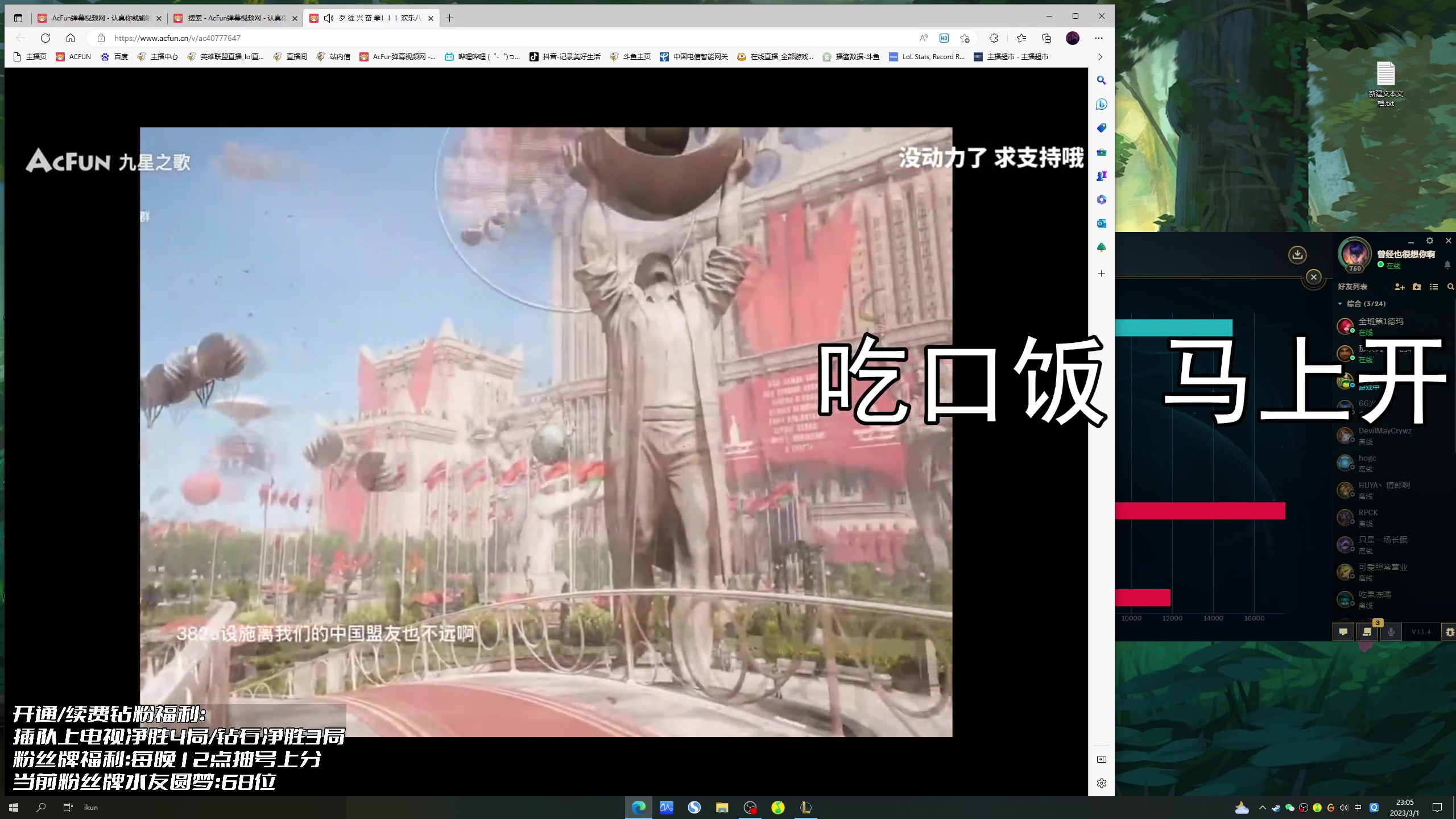Open League friends list view options
Image resolution: width=1456 pixels, height=819 pixels.
[x=1434, y=287]
